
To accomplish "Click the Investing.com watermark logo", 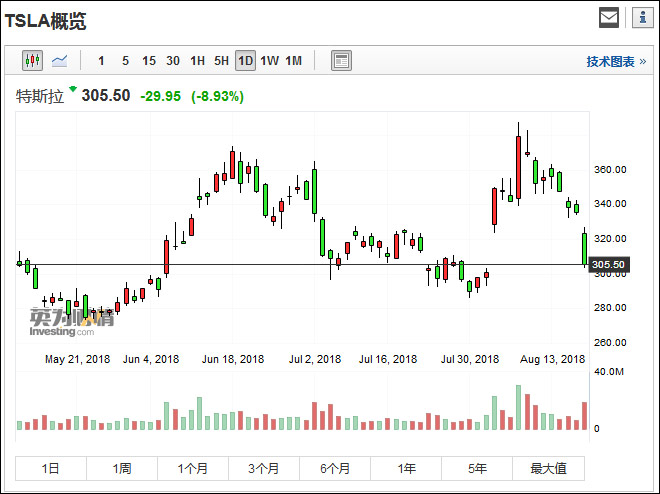I will click(72, 323).
